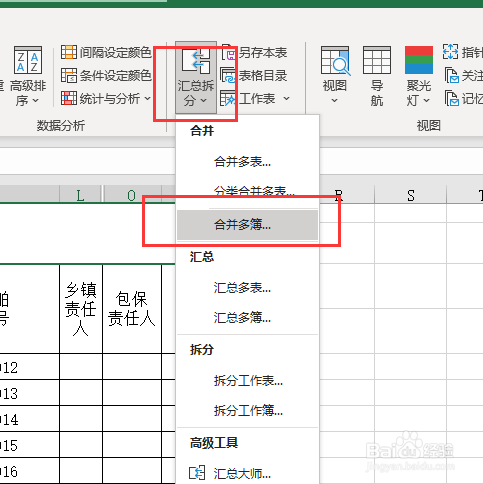Expand the 工作表 dropdown arrow
The image size is (483, 484).
pos(286,99)
